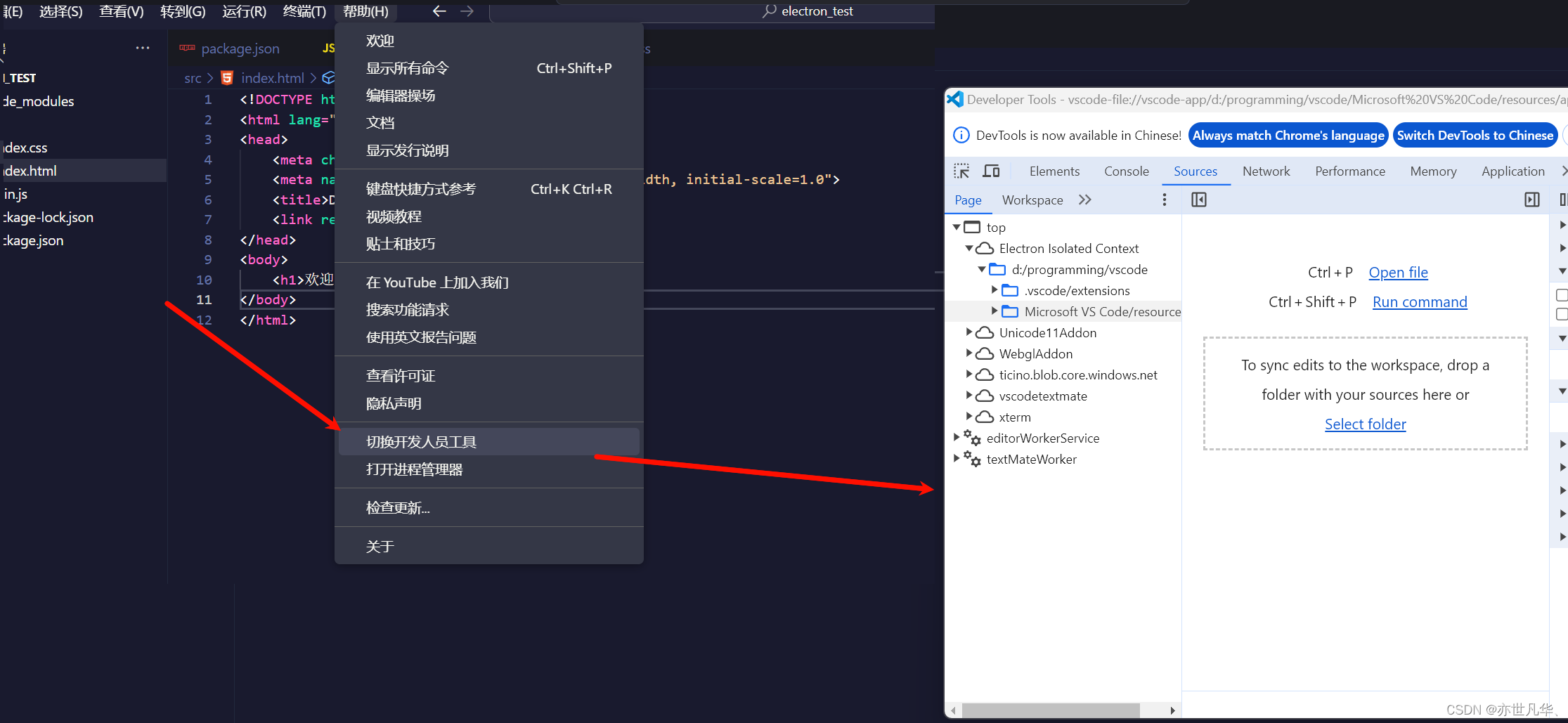Click the hide debugger sidebar icon
The width and height of the screenshot is (1568, 723).
pyautogui.click(x=1532, y=200)
